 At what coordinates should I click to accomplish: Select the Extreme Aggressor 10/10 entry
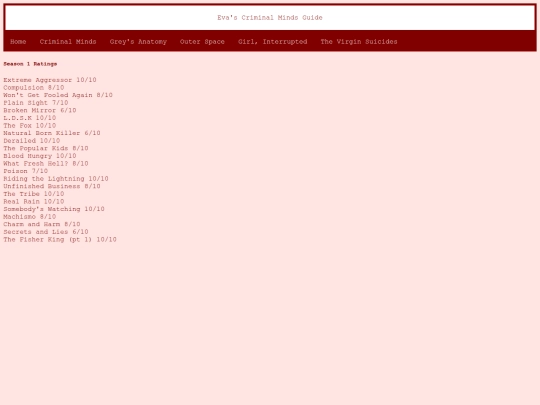pyautogui.click(x=50, y=80)
